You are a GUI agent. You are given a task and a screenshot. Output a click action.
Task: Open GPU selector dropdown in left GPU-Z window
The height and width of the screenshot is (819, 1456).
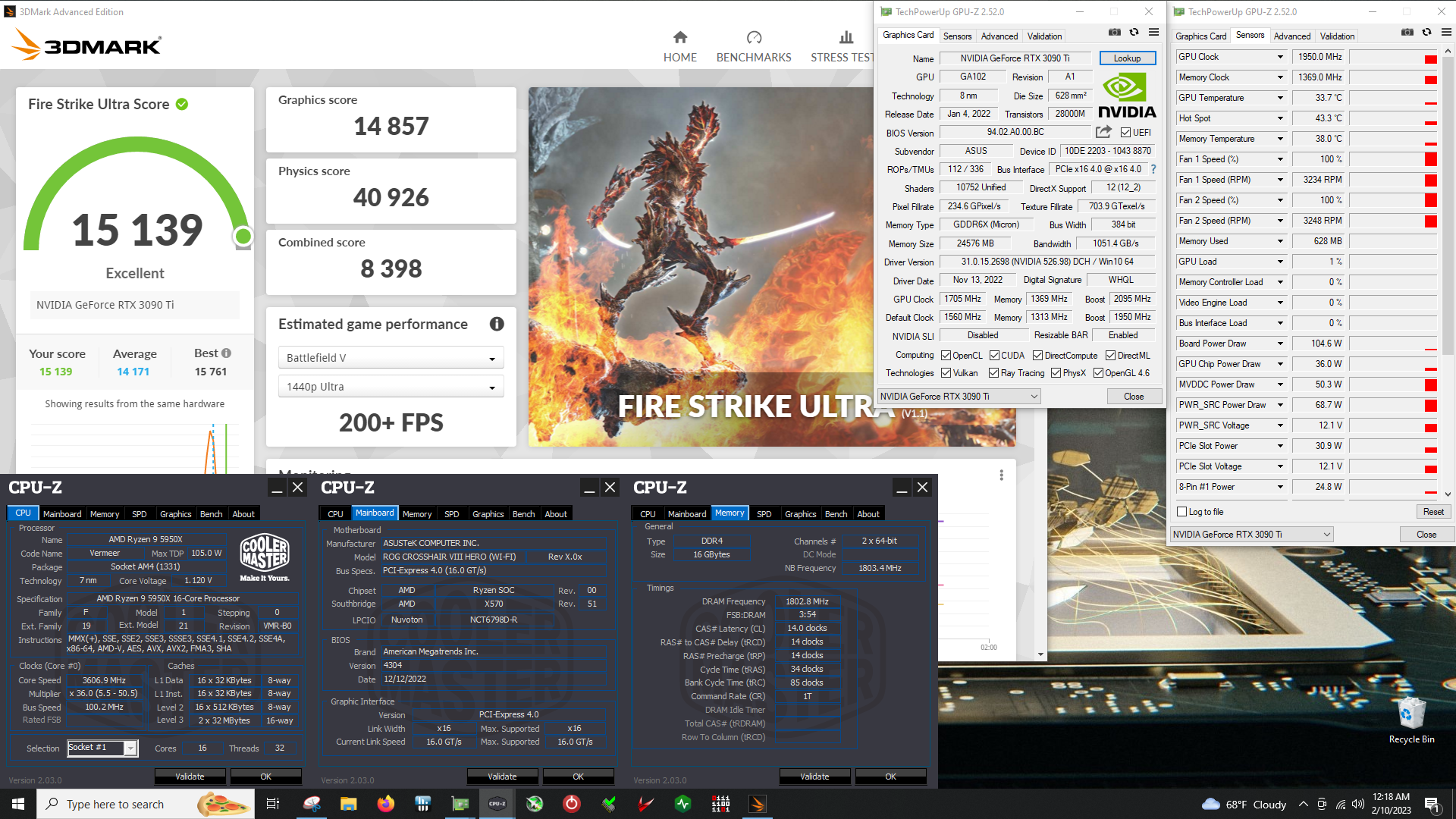tap(959, 397)
